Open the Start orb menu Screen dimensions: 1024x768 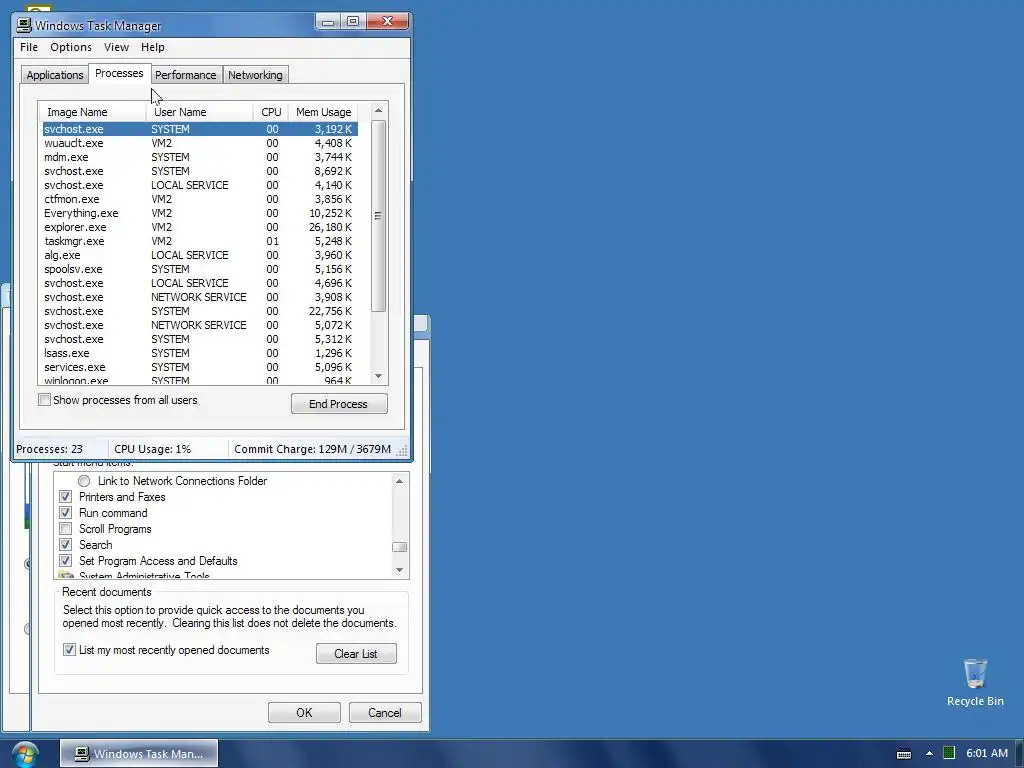tap(25, 754)
